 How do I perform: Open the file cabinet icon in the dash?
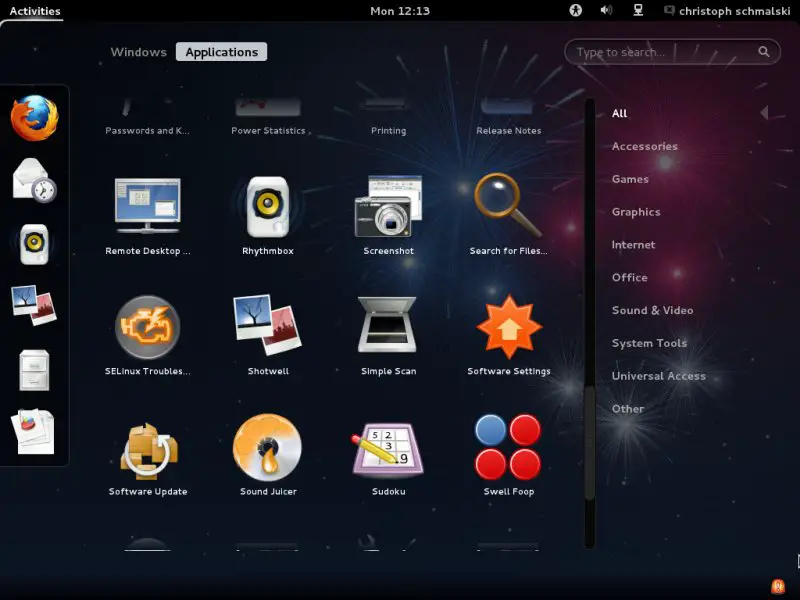pyautogui.click(x=34, y=370)
